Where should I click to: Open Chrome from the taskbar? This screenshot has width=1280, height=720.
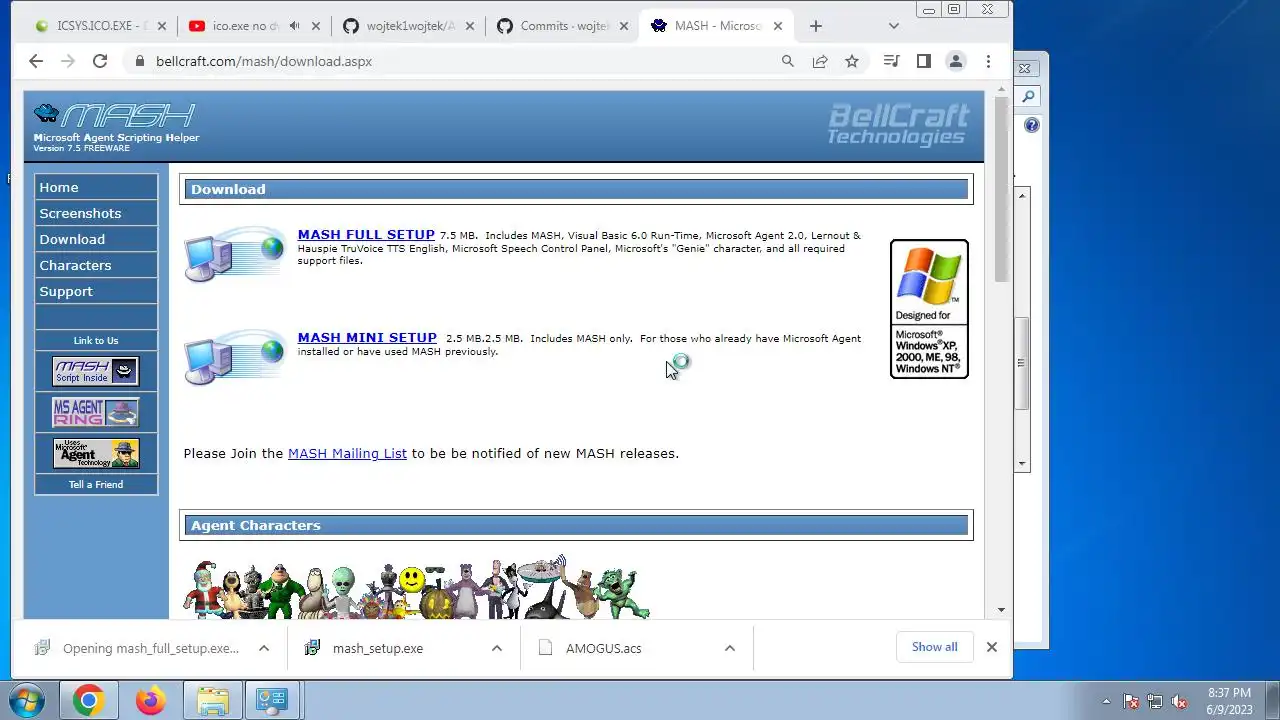coord(88,700)
